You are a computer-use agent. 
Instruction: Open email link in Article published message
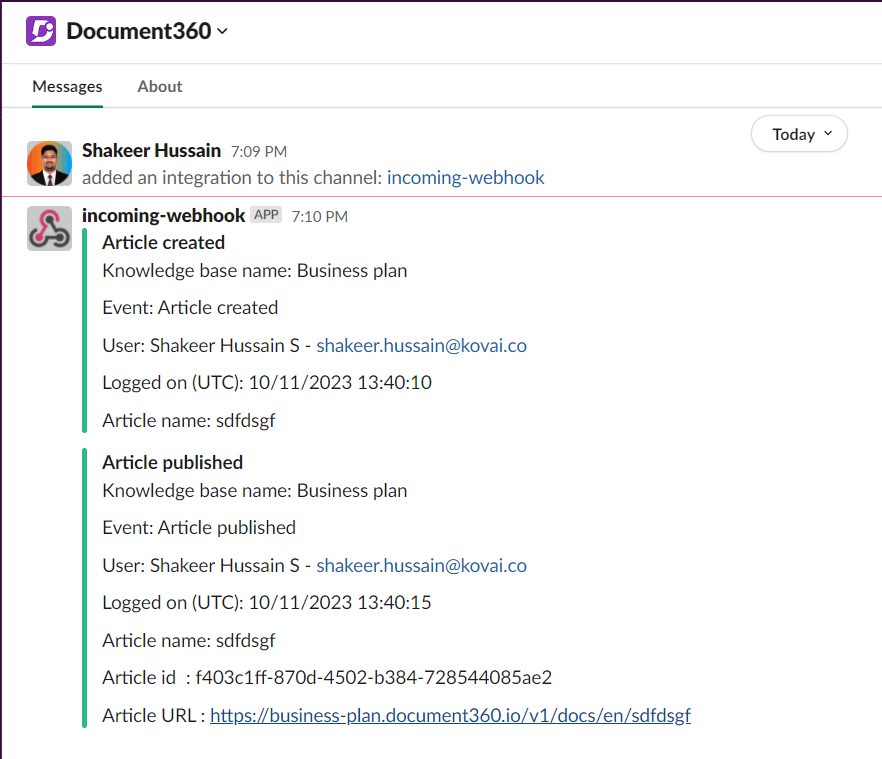pos(421,566)
